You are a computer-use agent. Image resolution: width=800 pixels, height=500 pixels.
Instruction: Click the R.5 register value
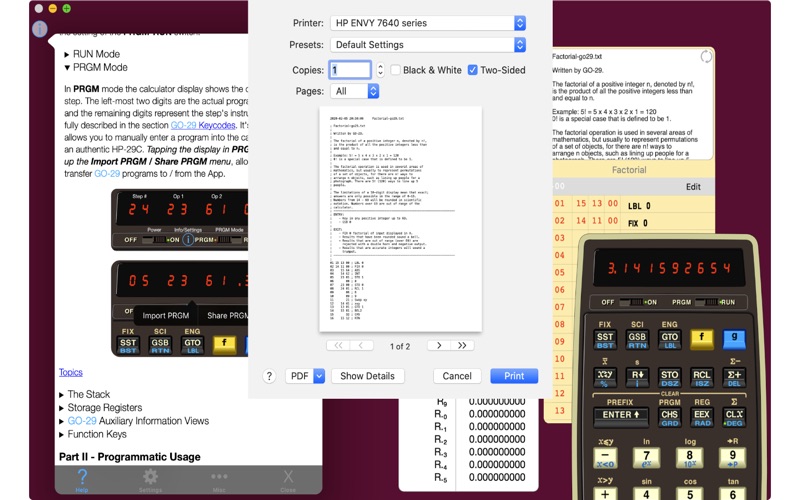(497, 477)
